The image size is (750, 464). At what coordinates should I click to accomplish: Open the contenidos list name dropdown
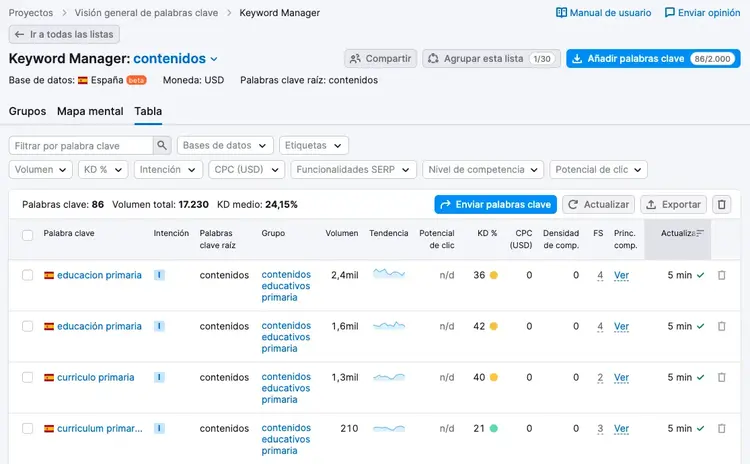pyautogui.click(x=176, y=58)
